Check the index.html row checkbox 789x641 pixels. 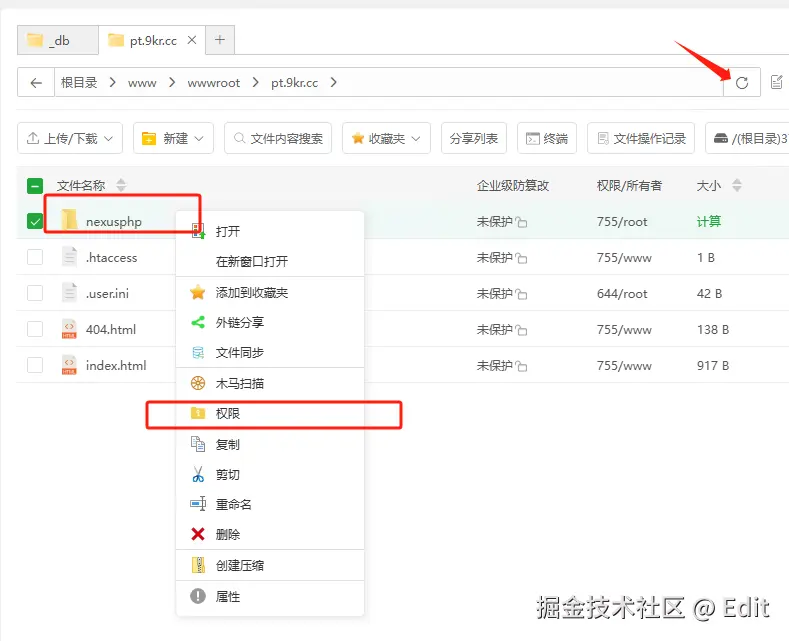(x=35, y=365)
